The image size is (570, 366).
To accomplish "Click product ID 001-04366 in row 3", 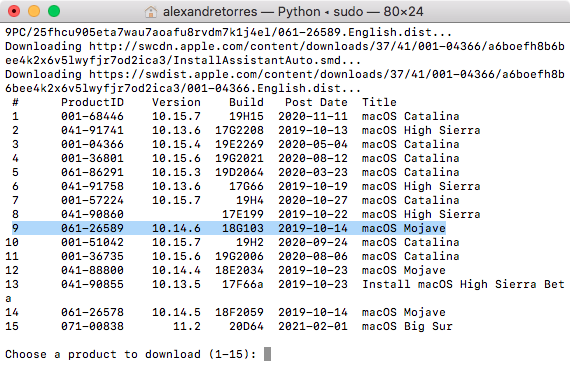I will click(92, 144).
